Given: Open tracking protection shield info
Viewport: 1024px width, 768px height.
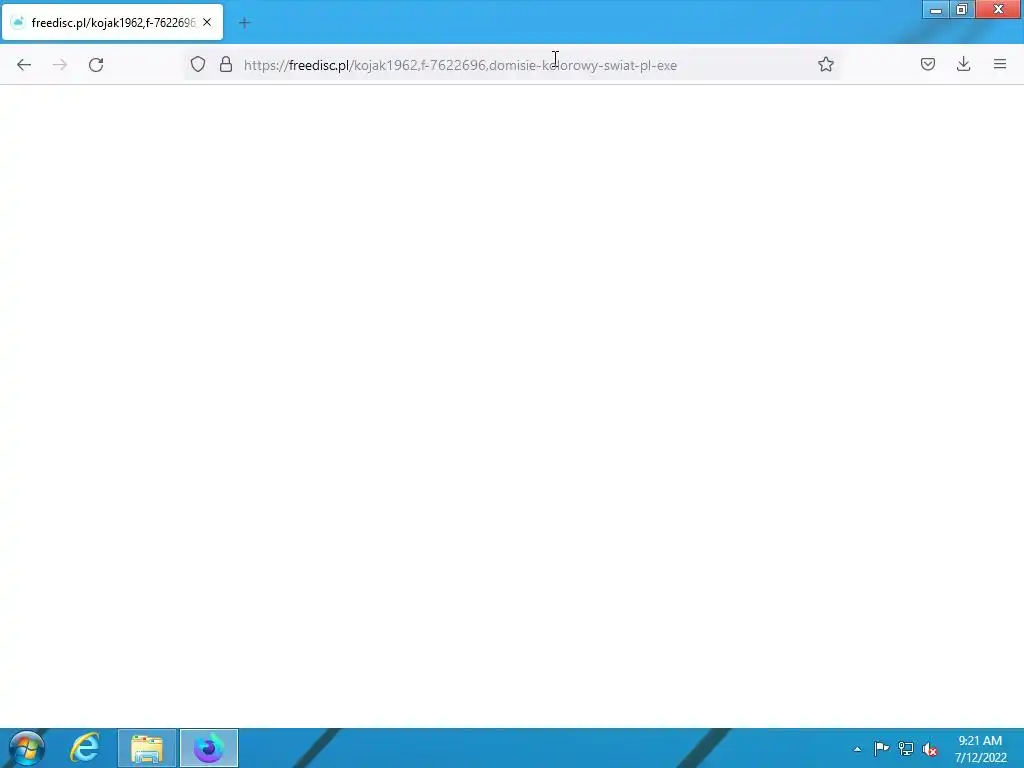Looking at the screenshot, I should (x=198, y=65).
